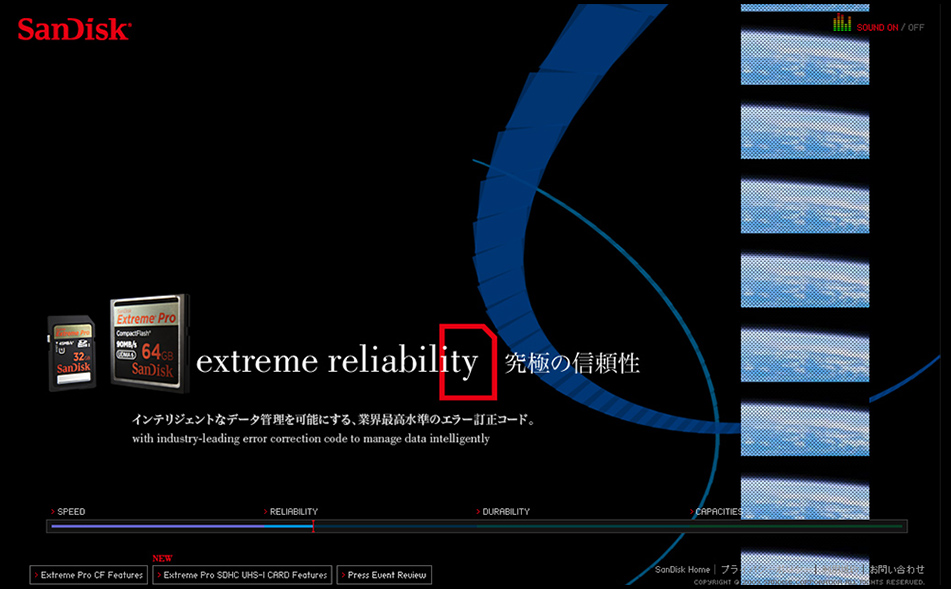Click the 究極の信頼性 Japanese heading
This screenshot has height=589, width=951.
click(x=572, y=363)
